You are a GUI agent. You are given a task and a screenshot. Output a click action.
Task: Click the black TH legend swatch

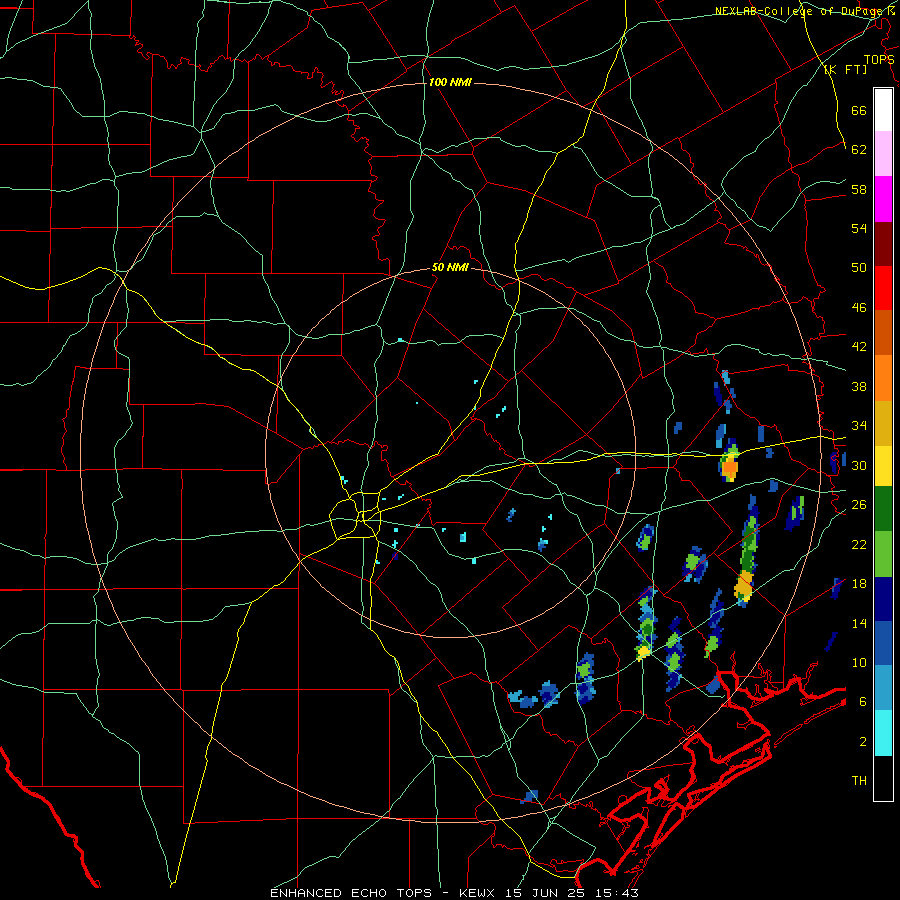click(x=883, y=778)
